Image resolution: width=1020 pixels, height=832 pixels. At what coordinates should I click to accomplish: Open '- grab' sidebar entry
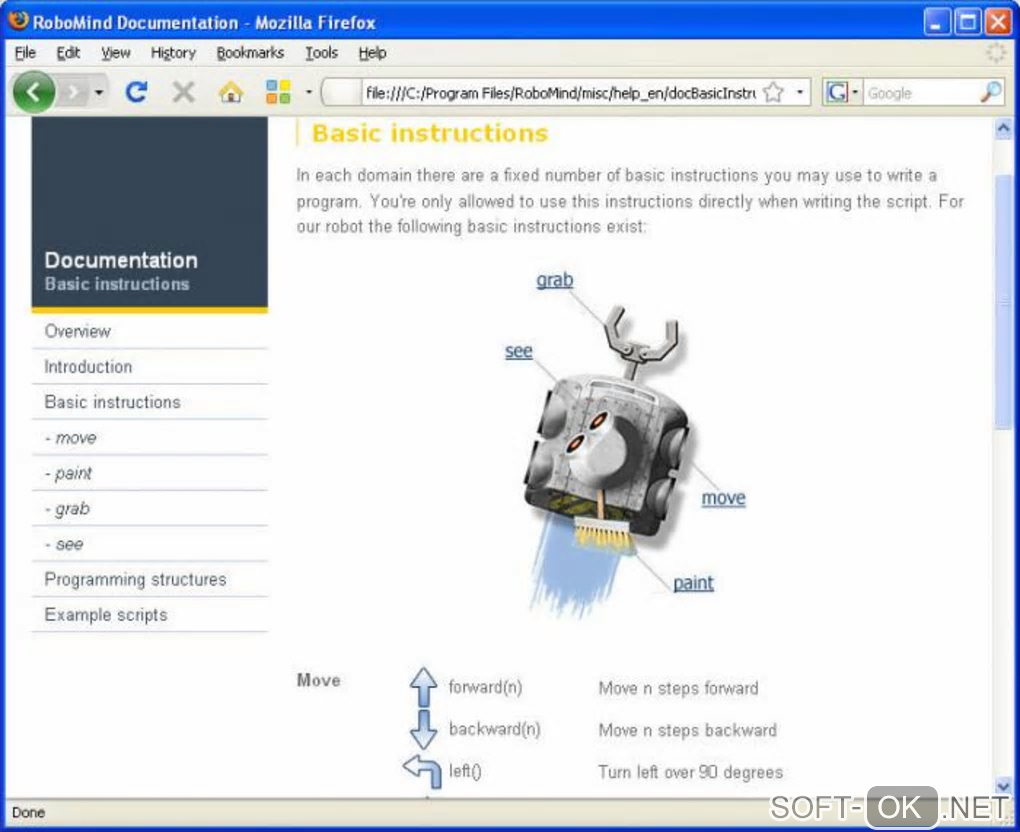pyautogui.click(x=149, y=509)
